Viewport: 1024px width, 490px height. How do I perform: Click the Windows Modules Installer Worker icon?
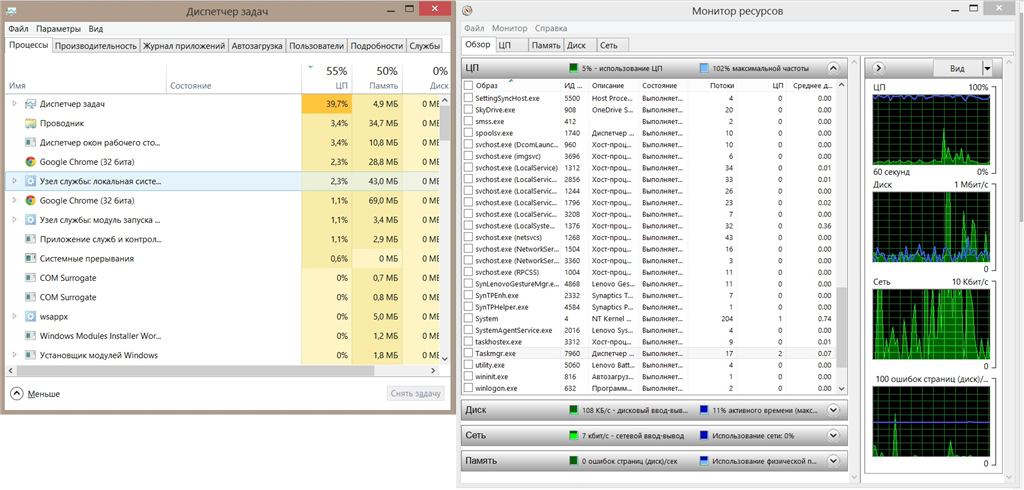(x=30, y=336)
